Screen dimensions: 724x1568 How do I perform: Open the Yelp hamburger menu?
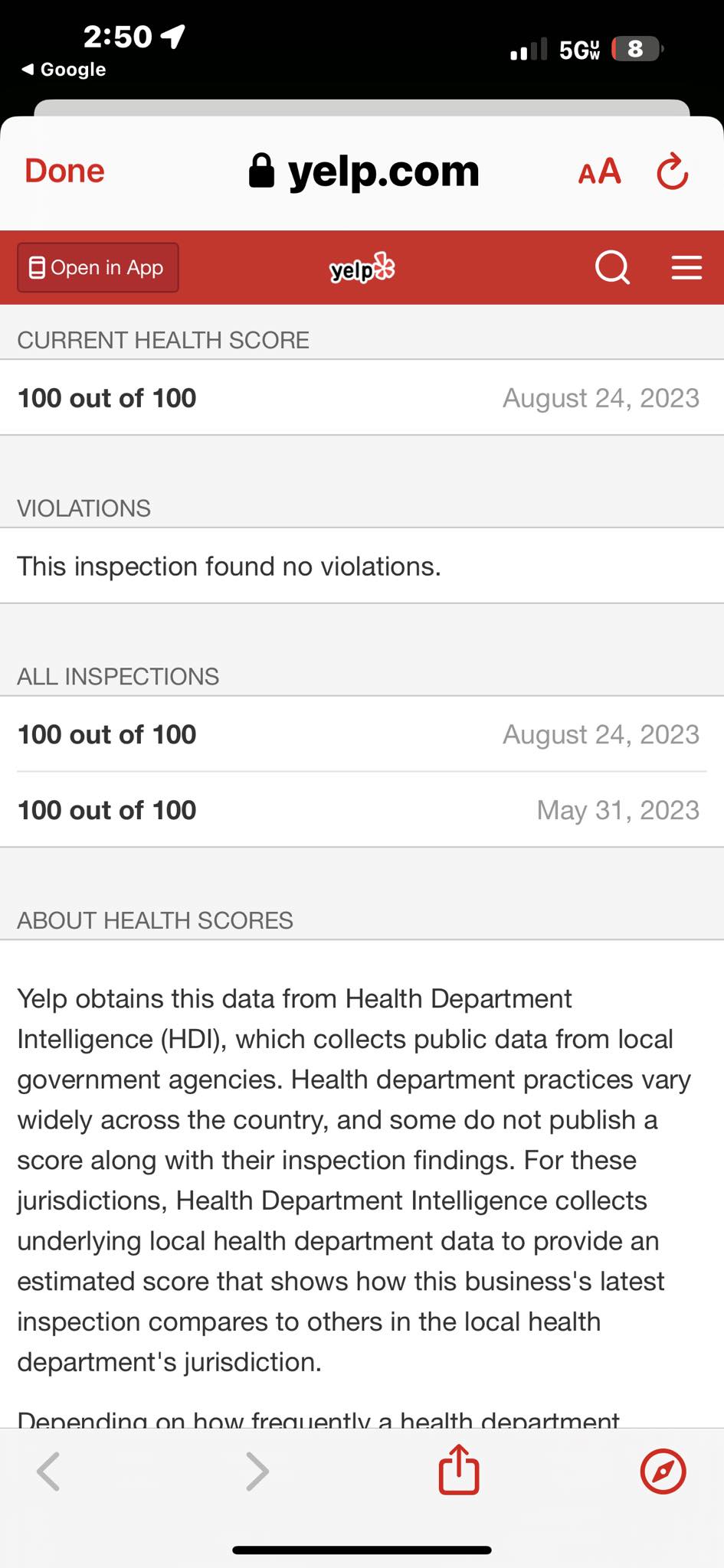click(686, 267)
